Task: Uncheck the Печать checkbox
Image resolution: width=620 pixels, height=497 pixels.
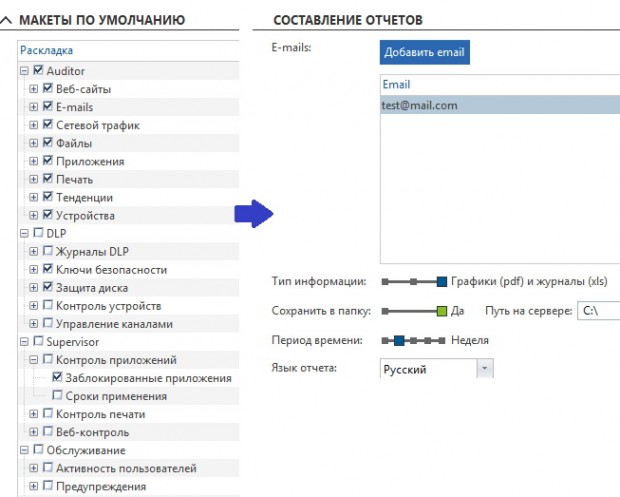Action: (x=48, y=178)
